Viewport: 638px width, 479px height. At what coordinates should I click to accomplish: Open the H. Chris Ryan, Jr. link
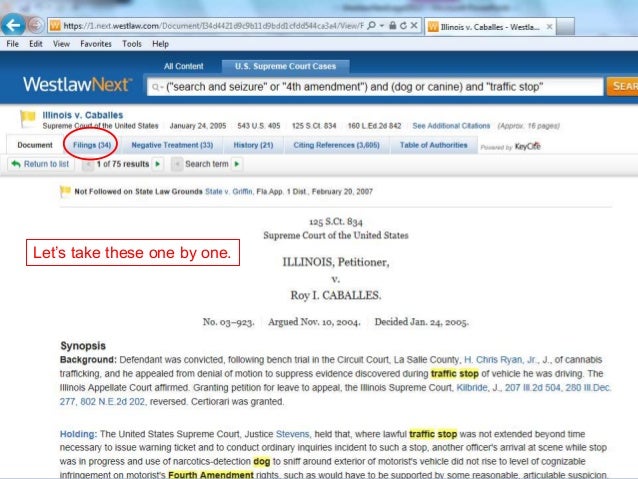point(500,360)
